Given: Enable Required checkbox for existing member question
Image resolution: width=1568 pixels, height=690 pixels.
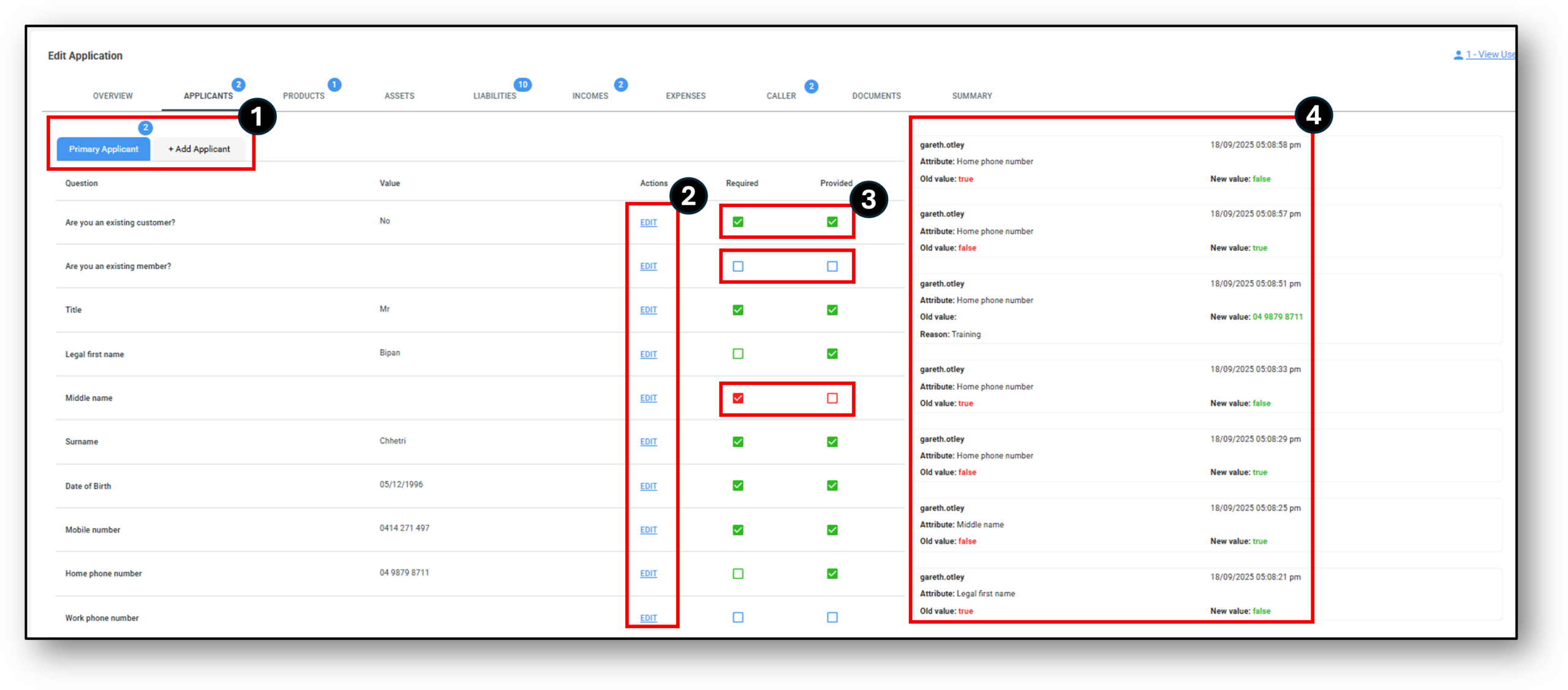Looking at the screenshot, I should (737, 266).
